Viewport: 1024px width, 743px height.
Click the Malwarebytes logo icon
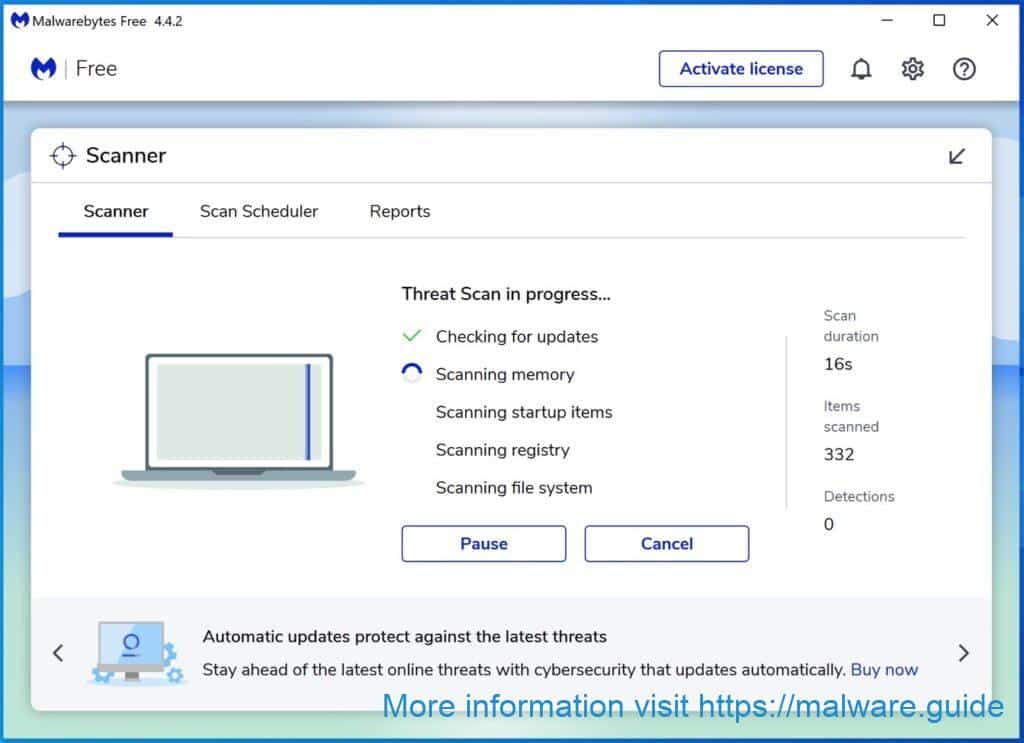click(x=43, y=69)
